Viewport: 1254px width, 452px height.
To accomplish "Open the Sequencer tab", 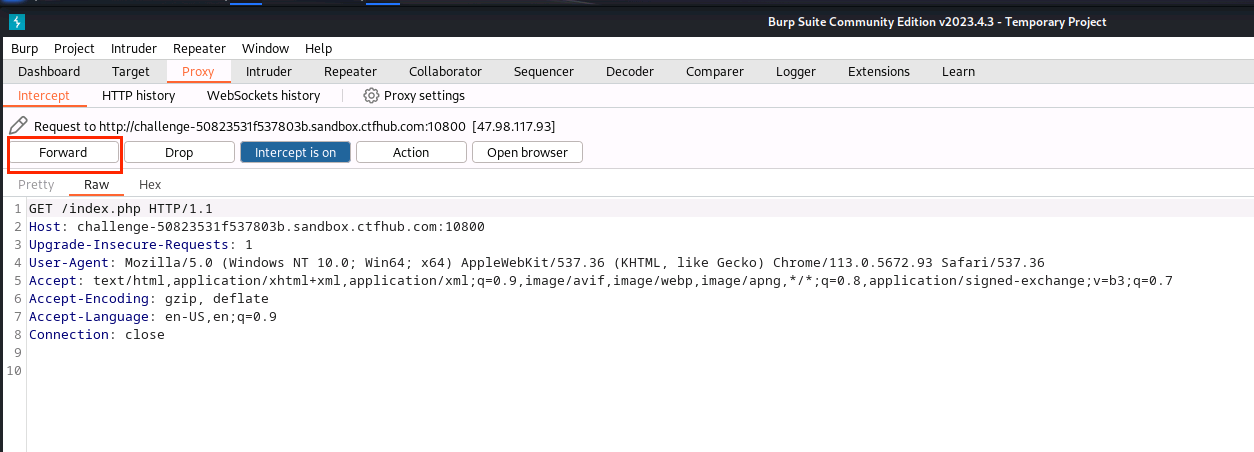I will pos(544,71).
